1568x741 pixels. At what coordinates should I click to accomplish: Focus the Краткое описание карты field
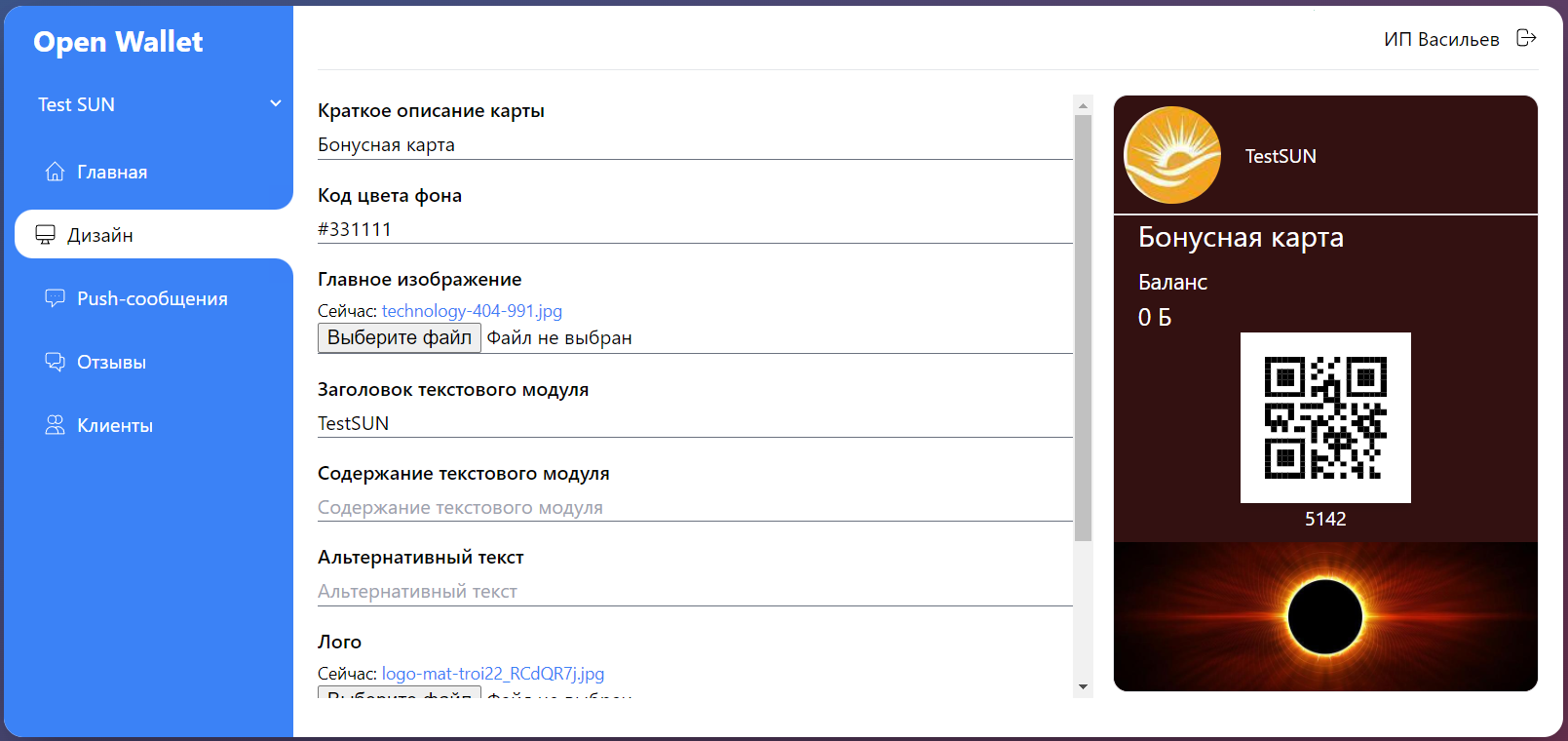pos(695,145)
